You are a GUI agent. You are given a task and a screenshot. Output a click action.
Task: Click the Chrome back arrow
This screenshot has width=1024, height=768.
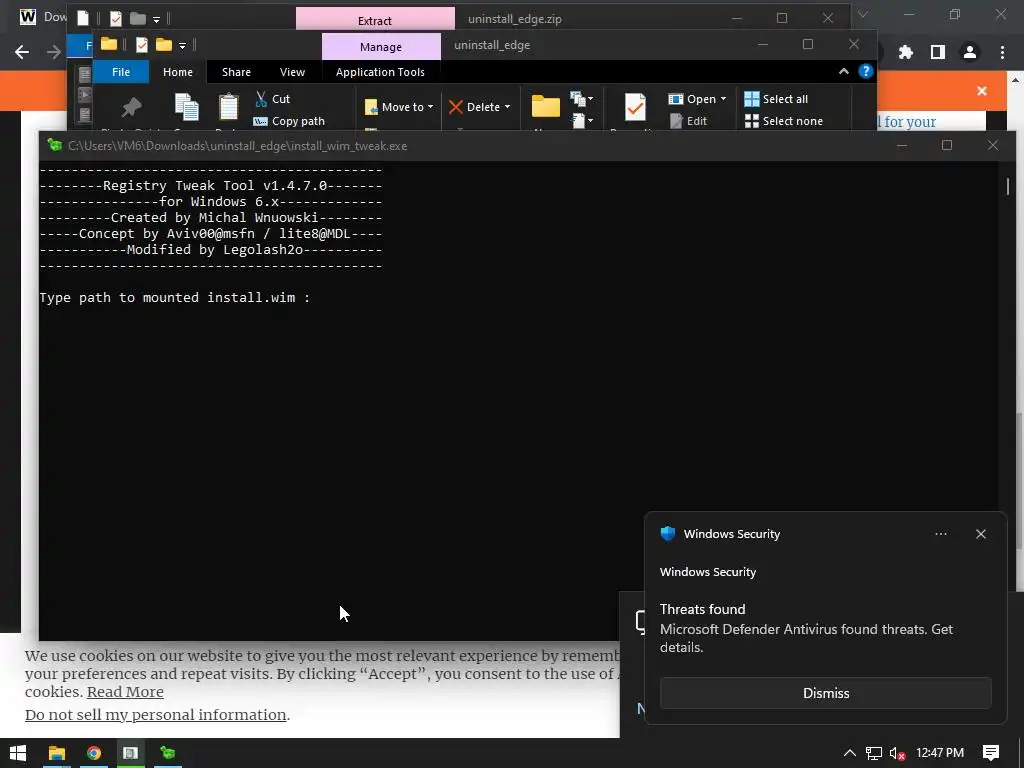click(x=22, y=52)
